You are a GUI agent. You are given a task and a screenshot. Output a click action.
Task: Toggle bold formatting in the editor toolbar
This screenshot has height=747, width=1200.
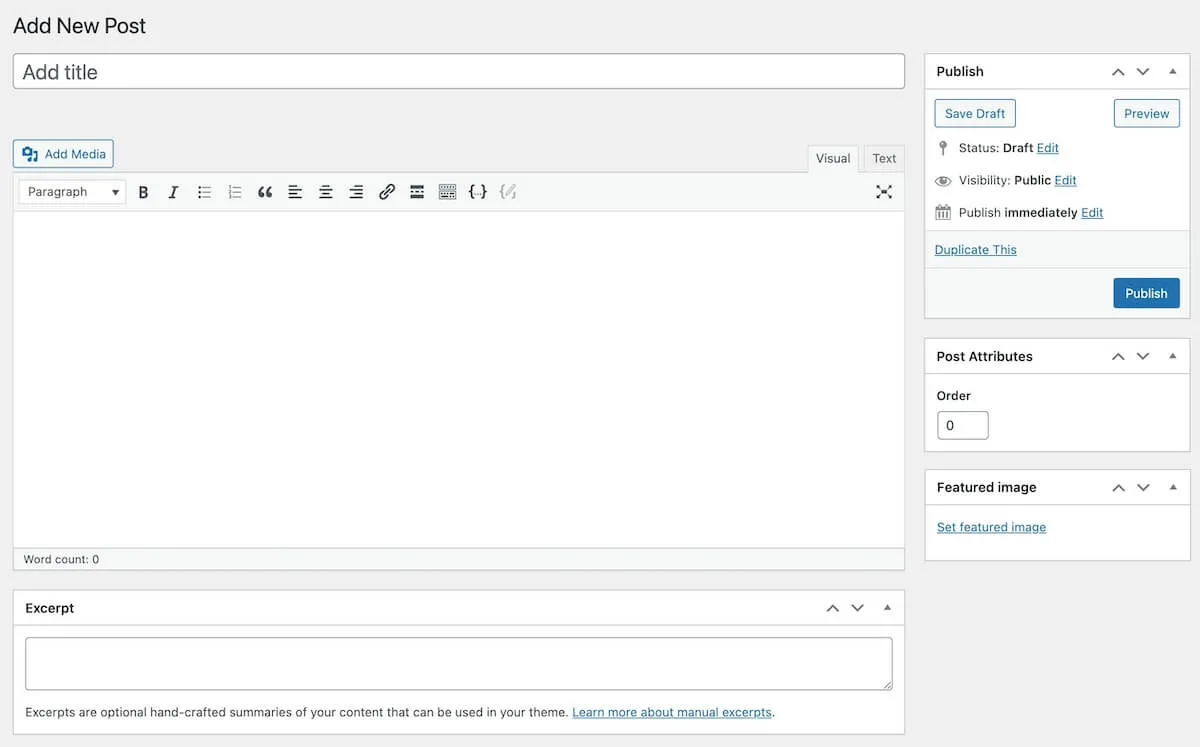coord(143,191)
